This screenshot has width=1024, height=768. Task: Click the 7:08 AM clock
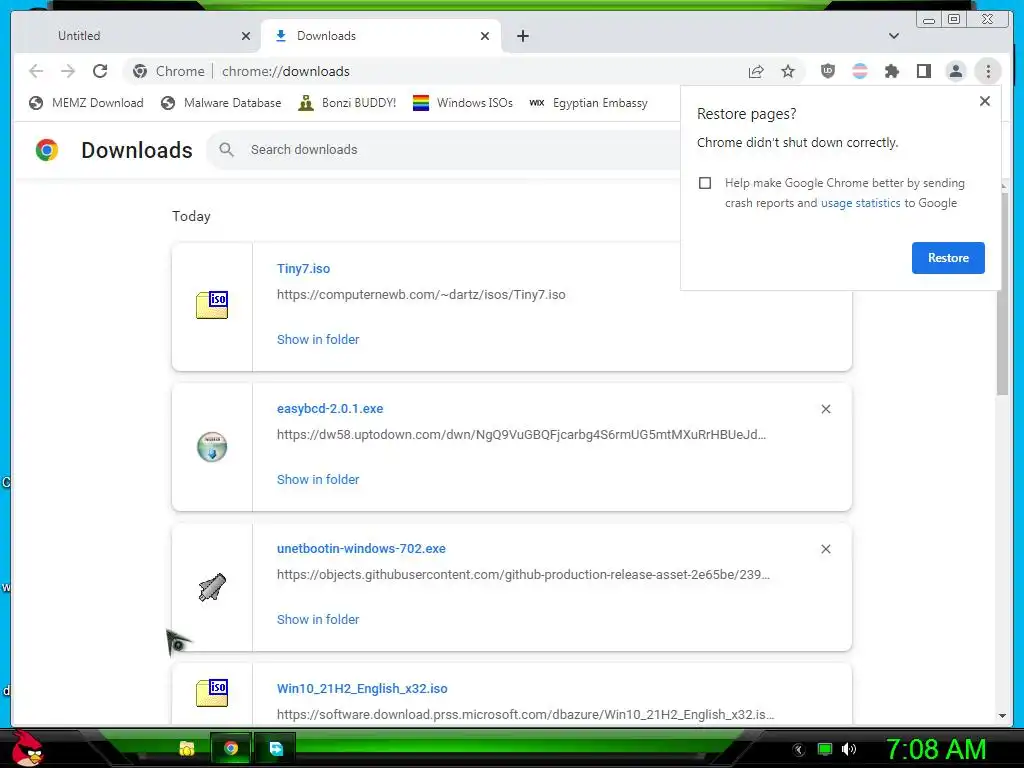(x=935, y=749)
